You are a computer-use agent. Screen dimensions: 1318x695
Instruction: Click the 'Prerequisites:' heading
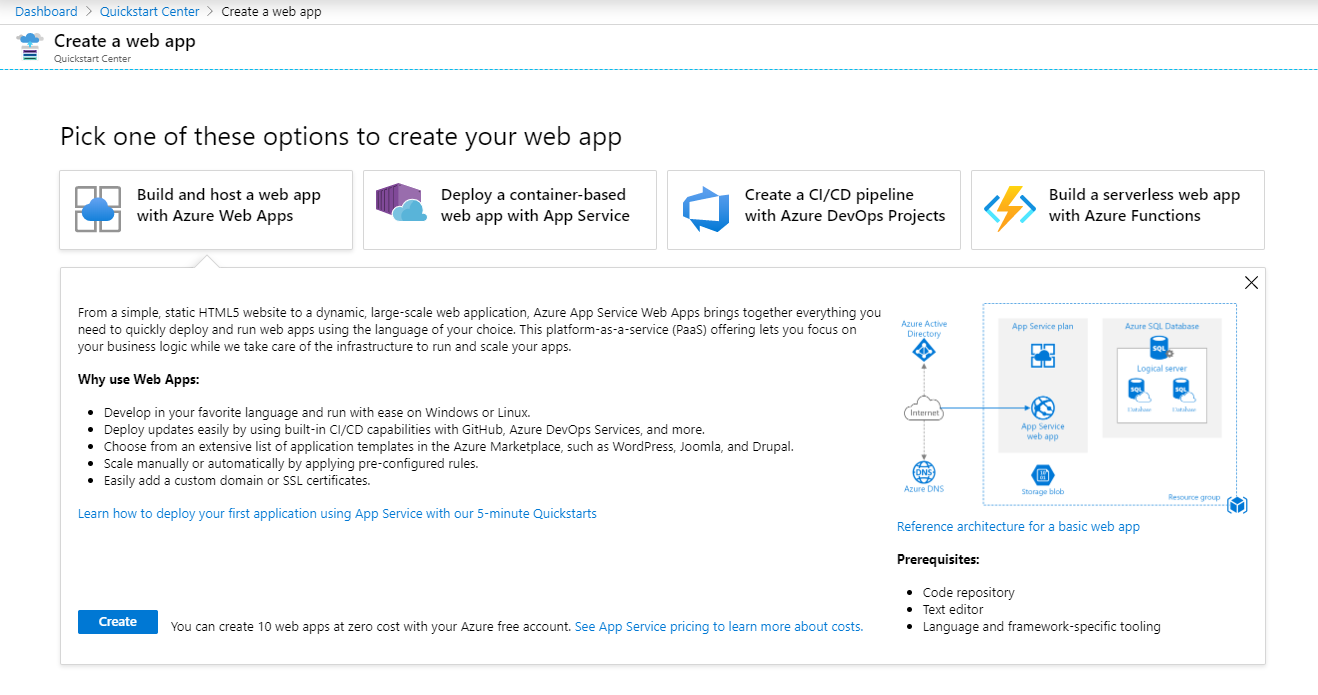pos(938,559)
